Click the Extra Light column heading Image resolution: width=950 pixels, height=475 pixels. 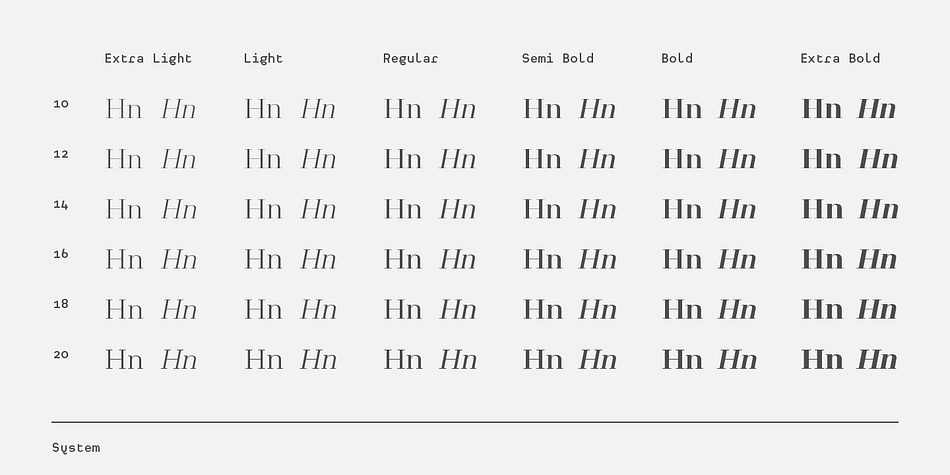pyautogui.click(x=148, y=59)
